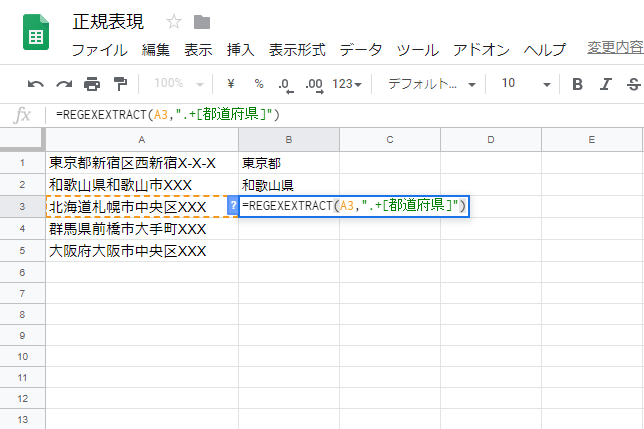The height and width of the screenshot is (429, 644).
Task: Open the ファイル menu
Action: 99,50
